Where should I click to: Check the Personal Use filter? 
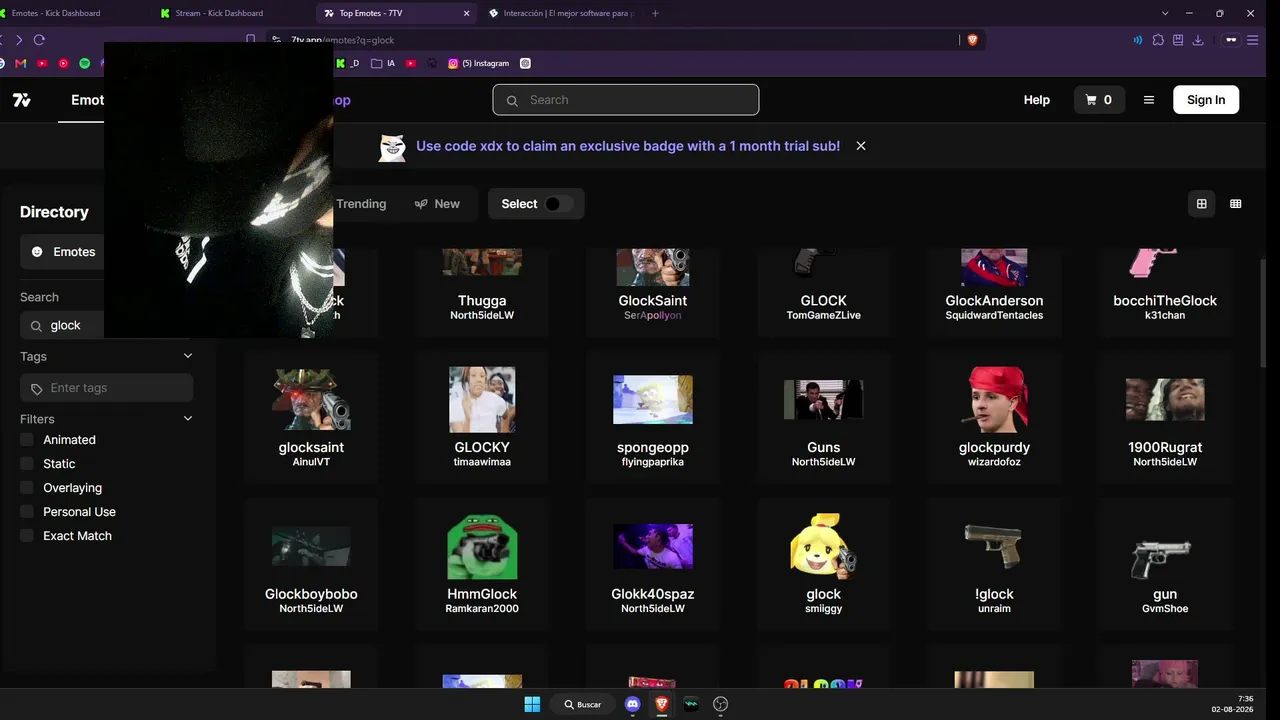coord(27,512)
